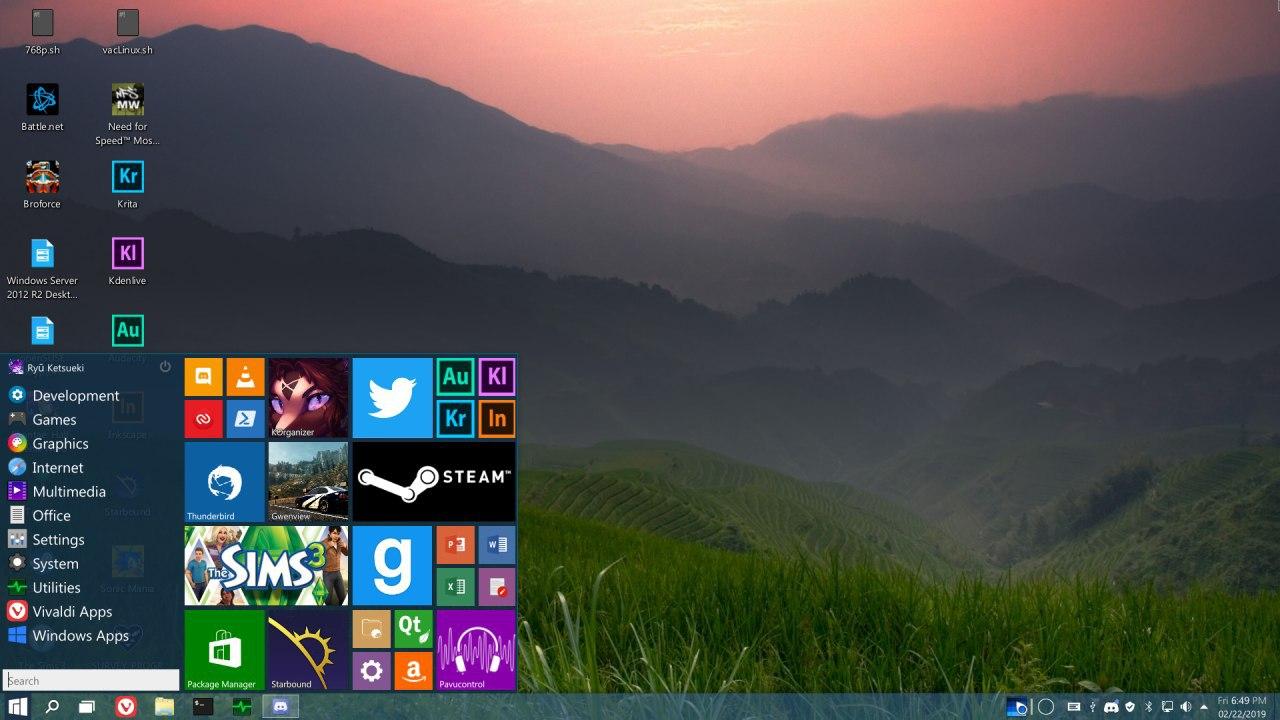1280x720 pixels.
Task: Click the Thunderbird mail tile
Action: (x=224, y=481)
